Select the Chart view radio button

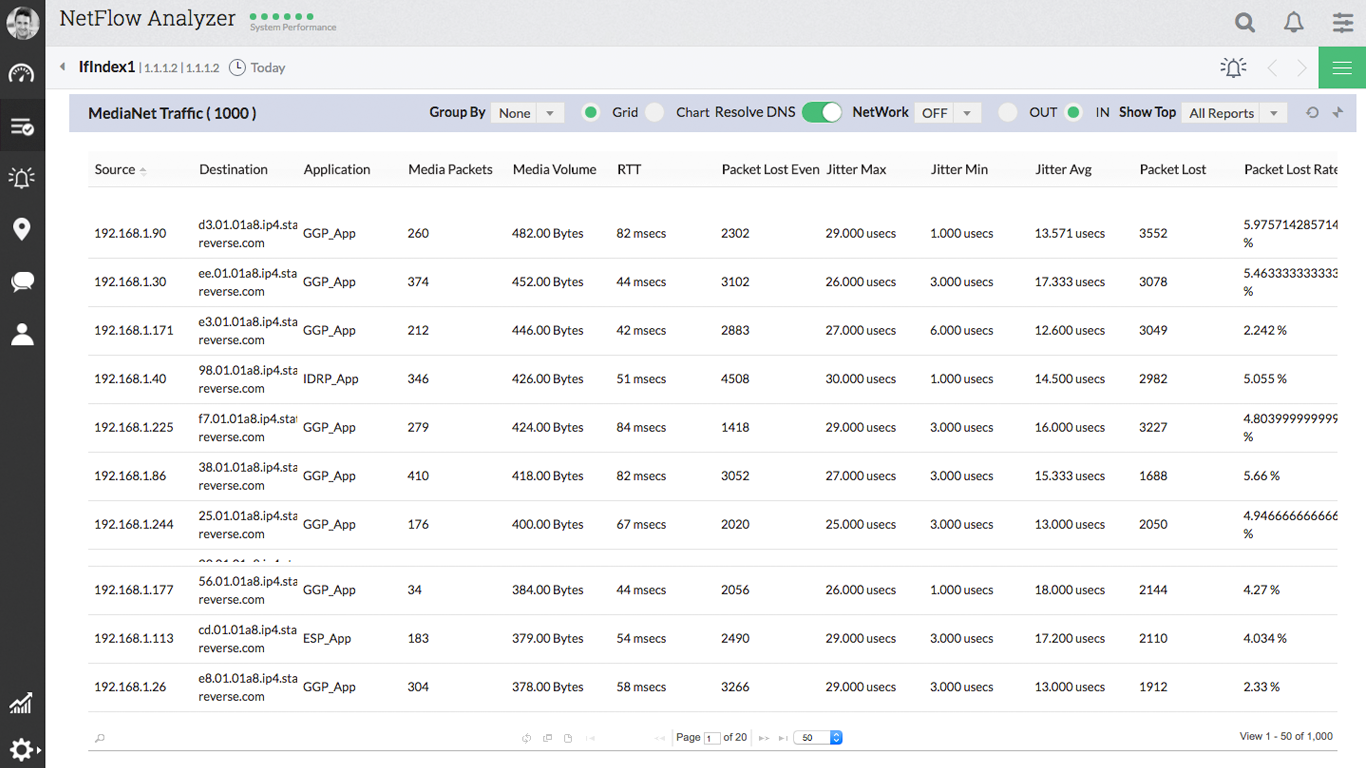[x=654, y=112]
